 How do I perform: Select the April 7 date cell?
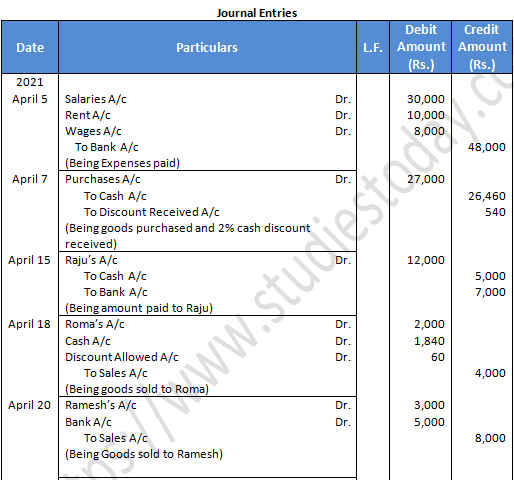[x=30, y=179]
